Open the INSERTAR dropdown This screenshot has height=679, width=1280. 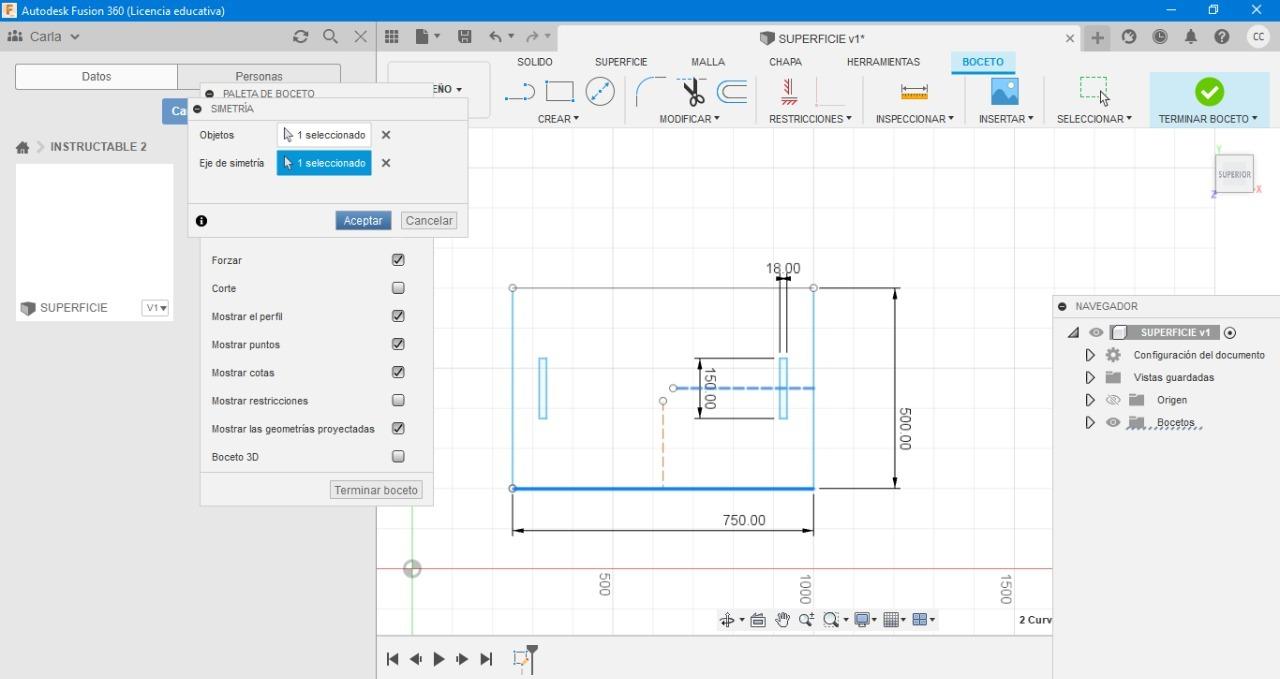[x=1005, y=119]
